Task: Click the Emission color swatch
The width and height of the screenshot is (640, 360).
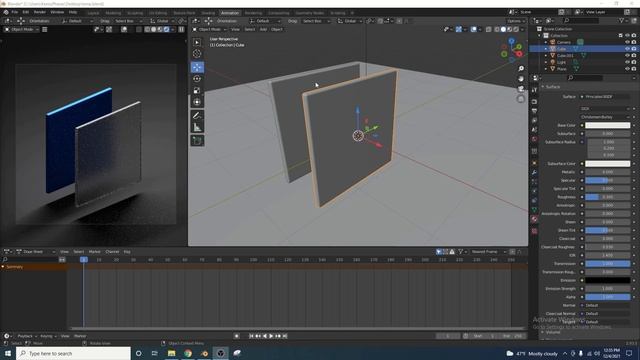Action: [x=607, y=280]
